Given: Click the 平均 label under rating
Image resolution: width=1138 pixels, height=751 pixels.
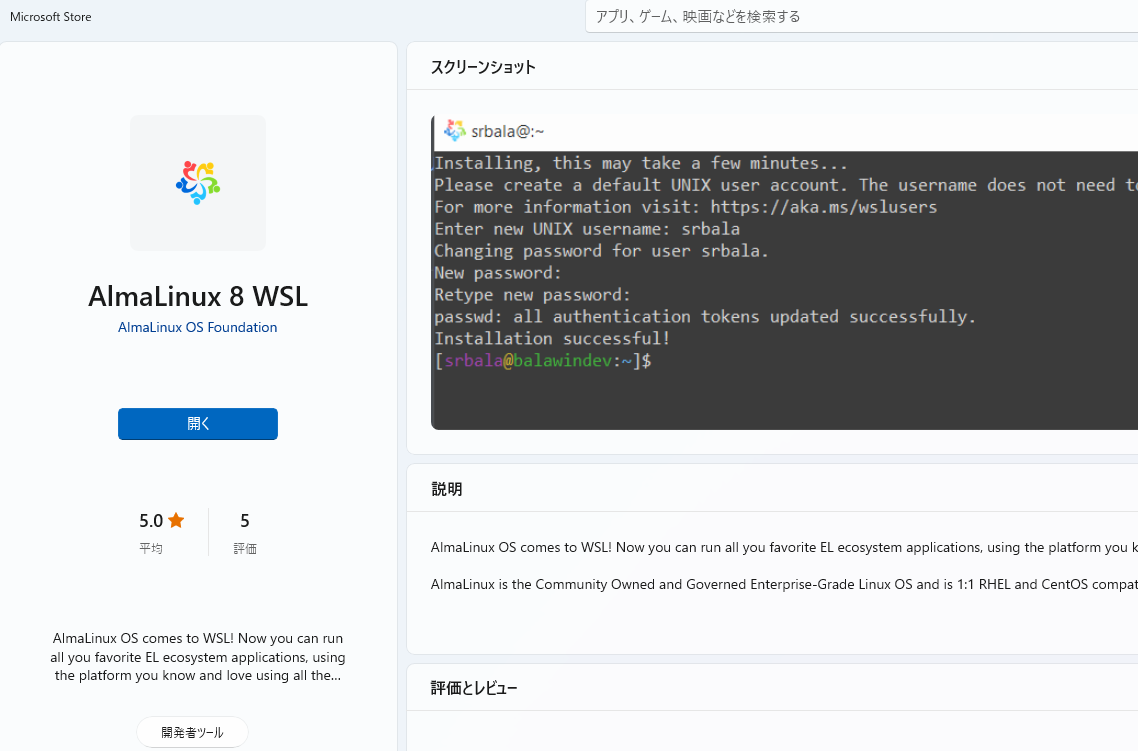Looking at the screenshot, I should pyautogui.click(x=151, y=549).
